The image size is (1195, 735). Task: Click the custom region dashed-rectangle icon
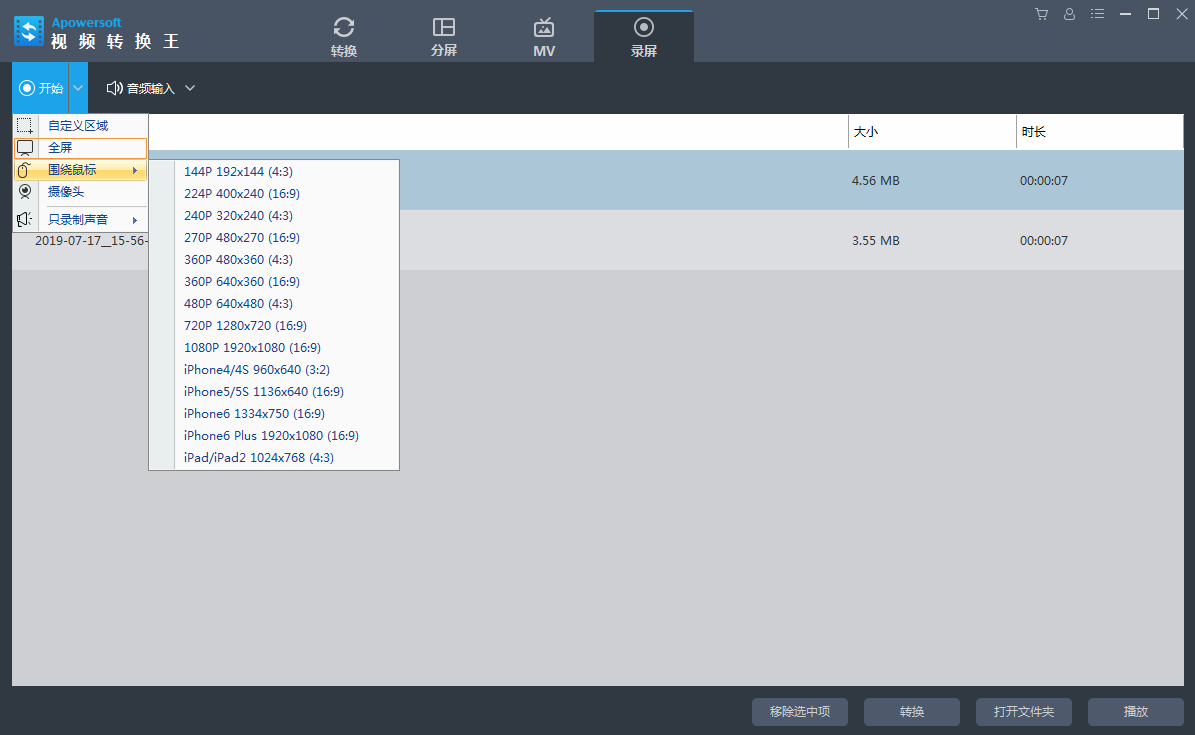(x=25, y=126)
